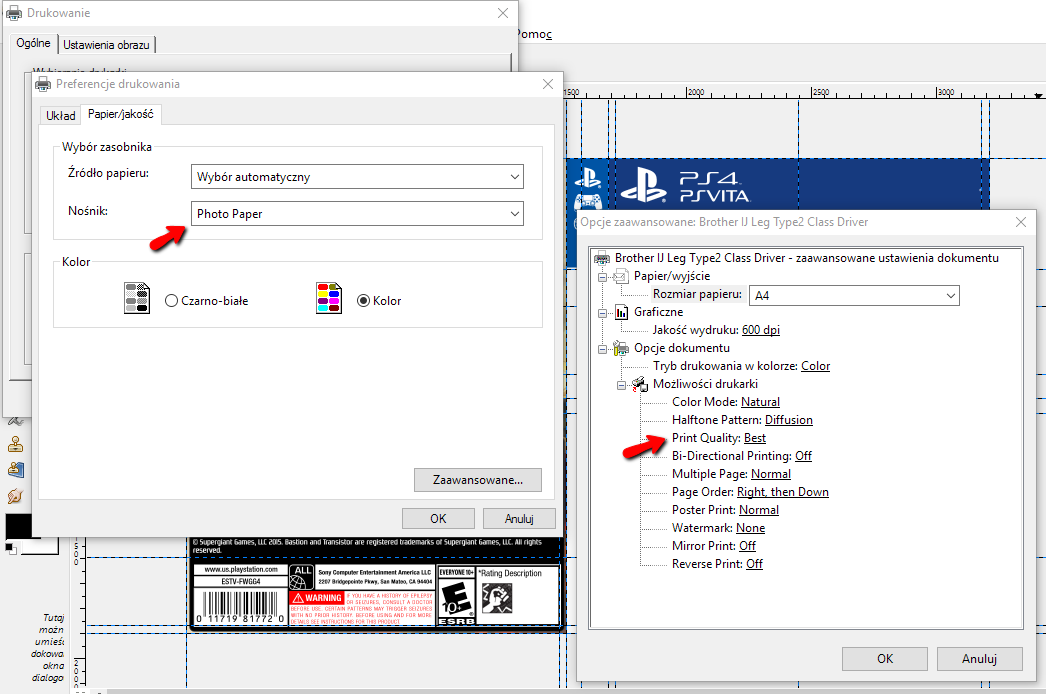Click the Clone stamp tool icon
Screen dimensions: 1046x694
point(15,445)
